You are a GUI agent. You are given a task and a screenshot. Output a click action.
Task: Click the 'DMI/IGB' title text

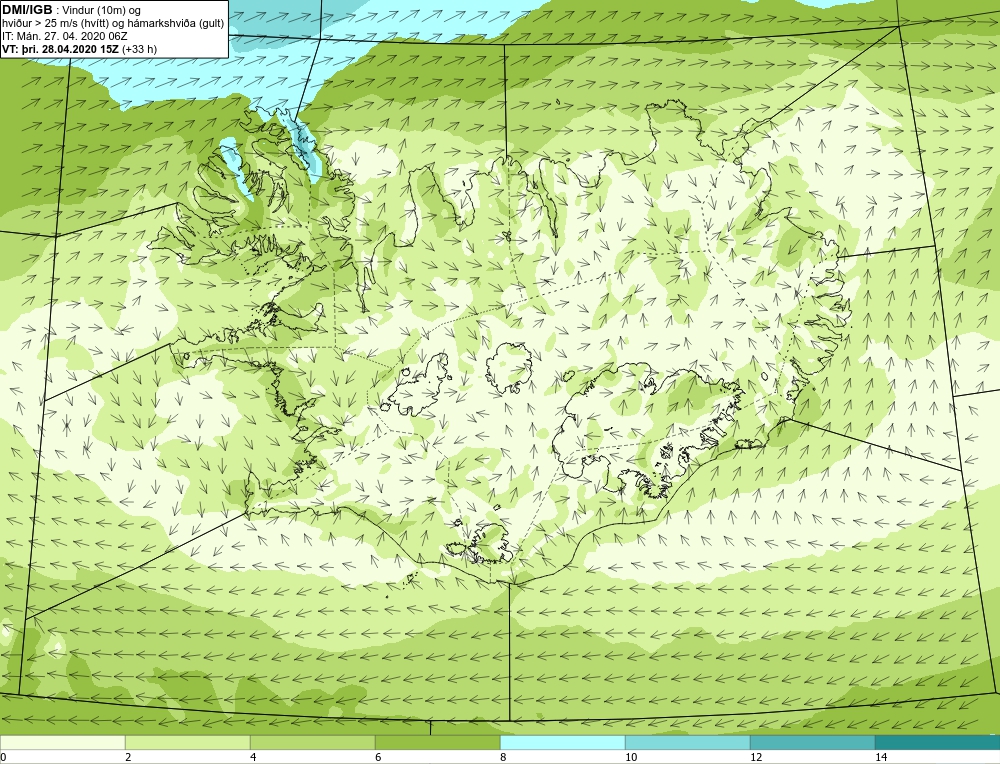pos(27,10)
